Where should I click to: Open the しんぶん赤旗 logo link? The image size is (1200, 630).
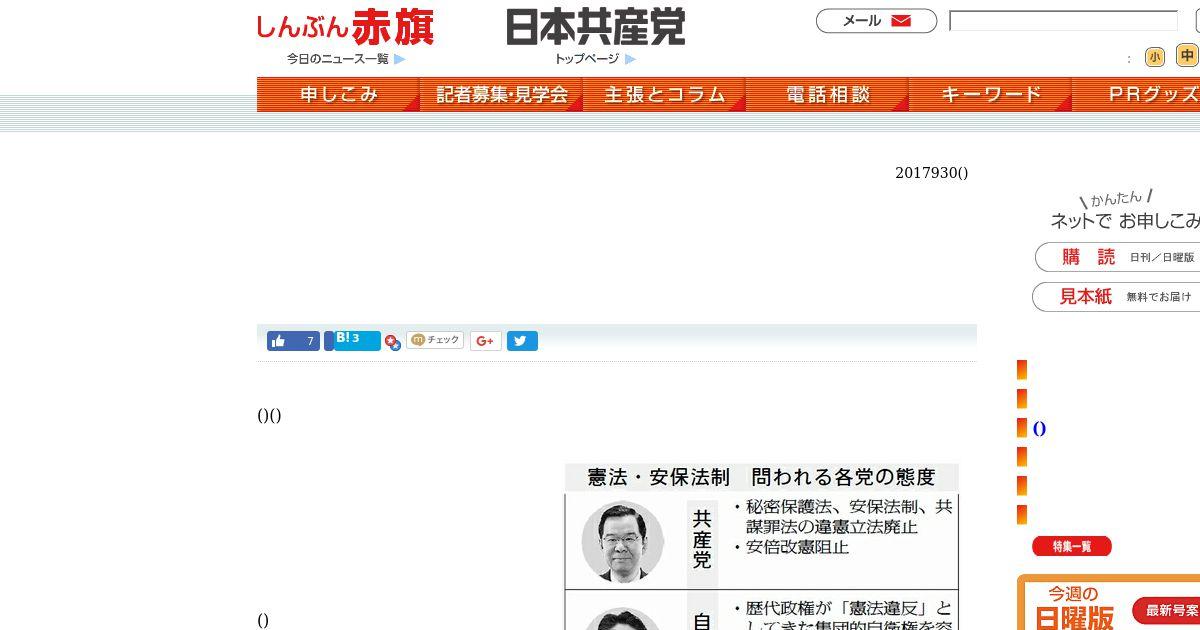(345, 28)
